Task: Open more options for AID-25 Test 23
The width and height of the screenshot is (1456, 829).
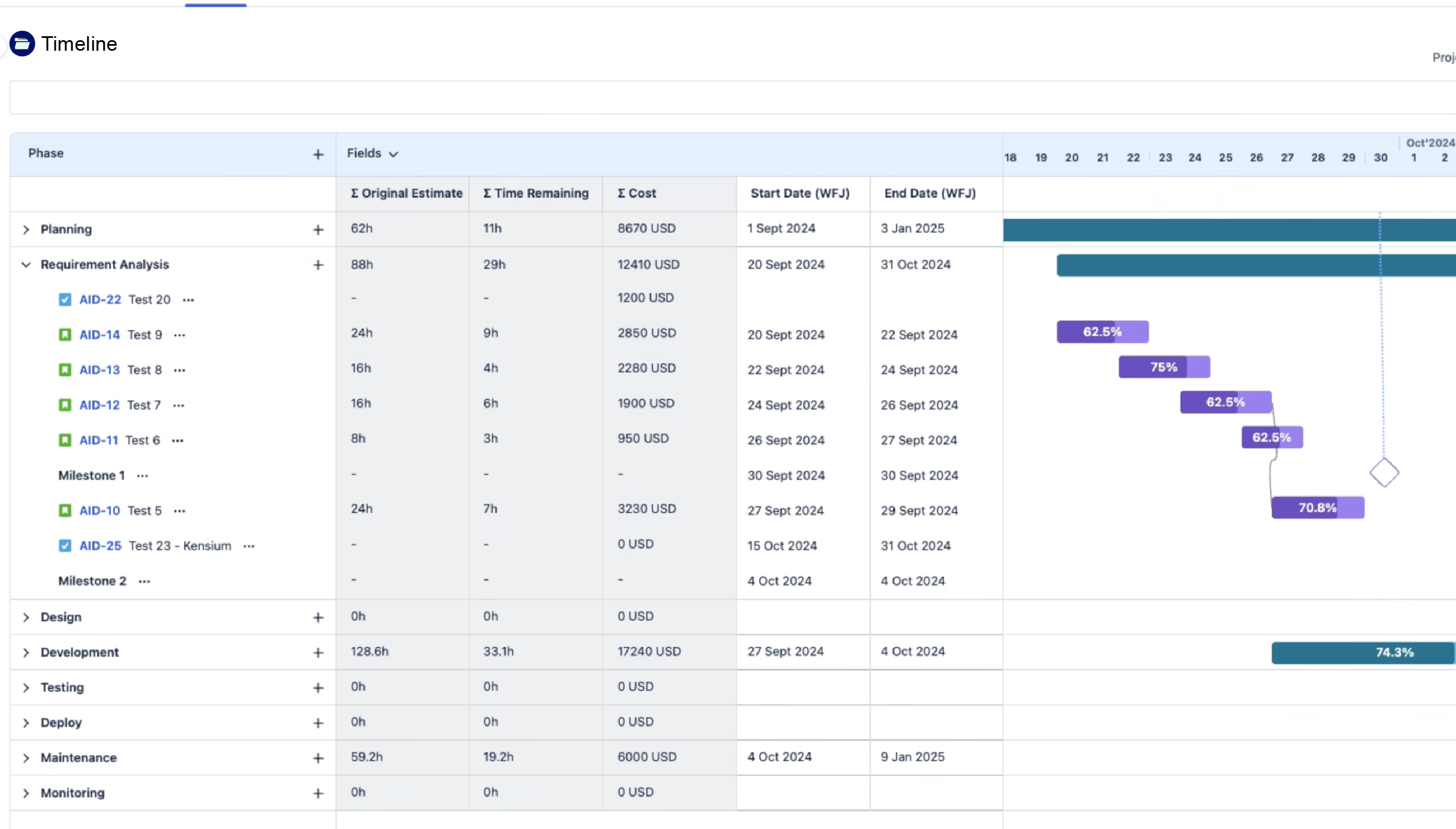Action: pyautogui.click(x=249, y=546)
